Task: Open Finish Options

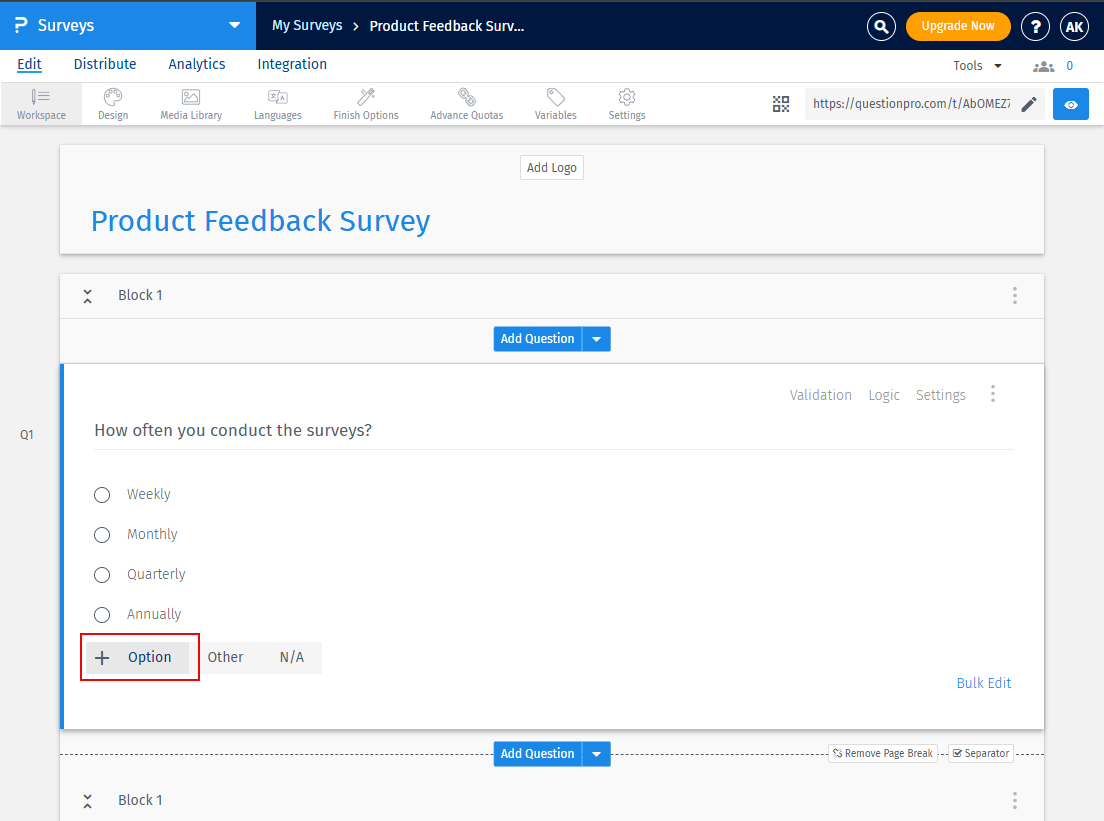Action: 365,104
